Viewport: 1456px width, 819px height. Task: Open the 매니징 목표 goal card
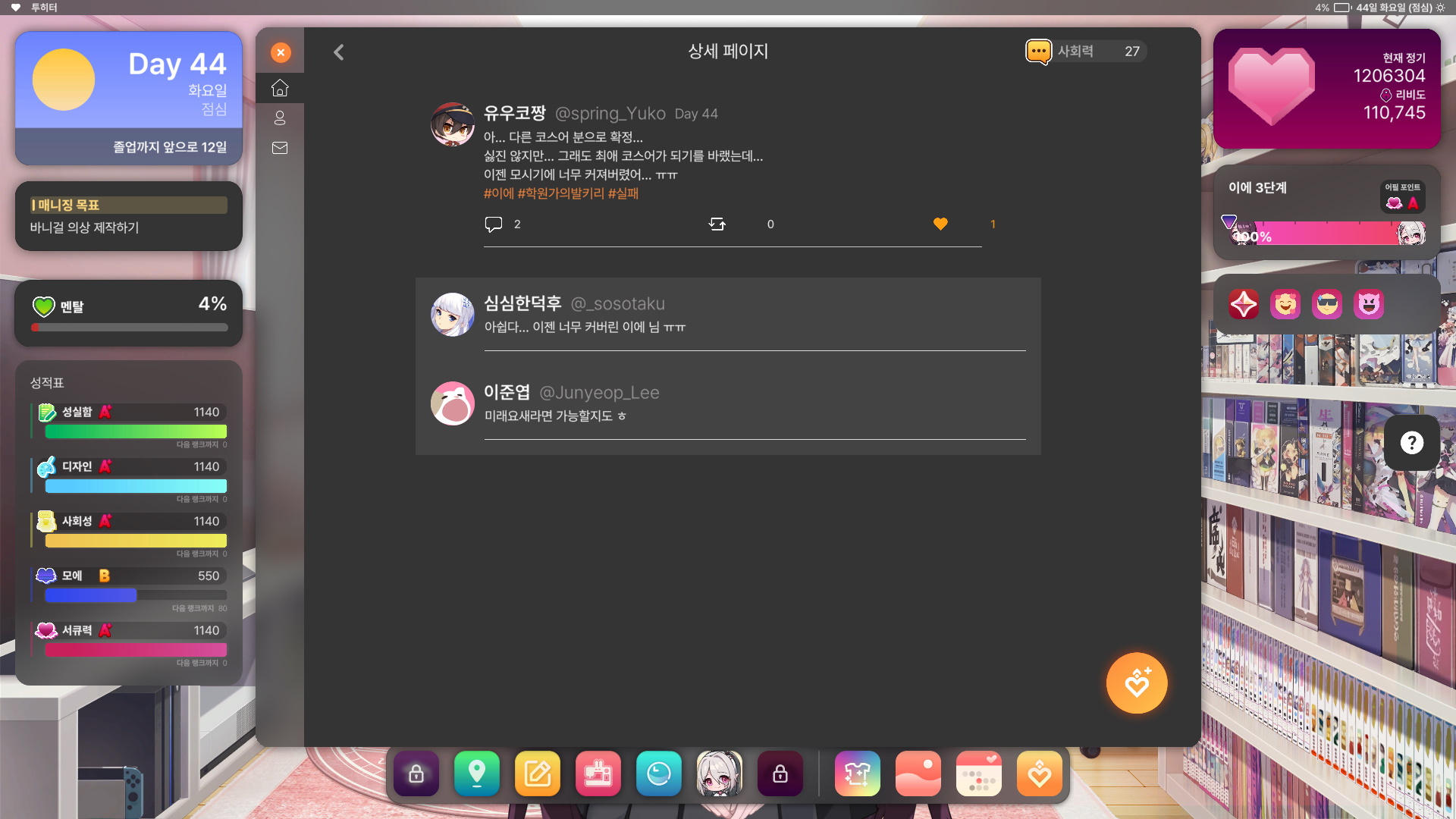tap(129, 216)
